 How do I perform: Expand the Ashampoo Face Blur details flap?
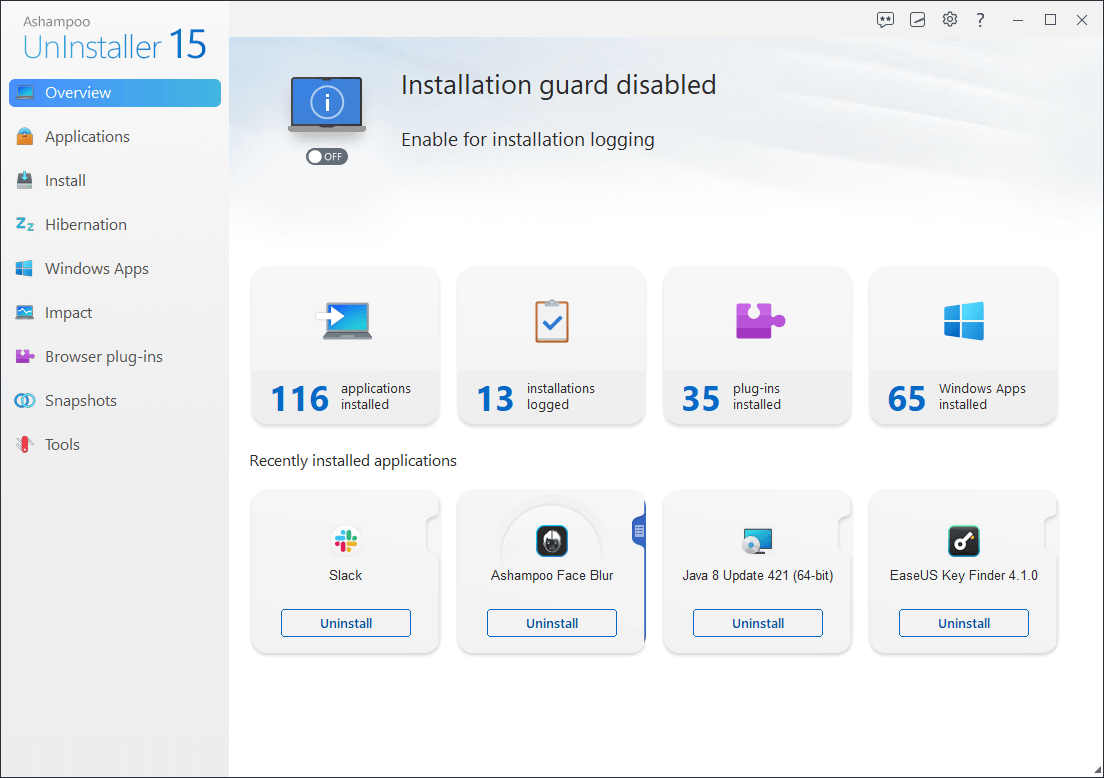(638, 531)
